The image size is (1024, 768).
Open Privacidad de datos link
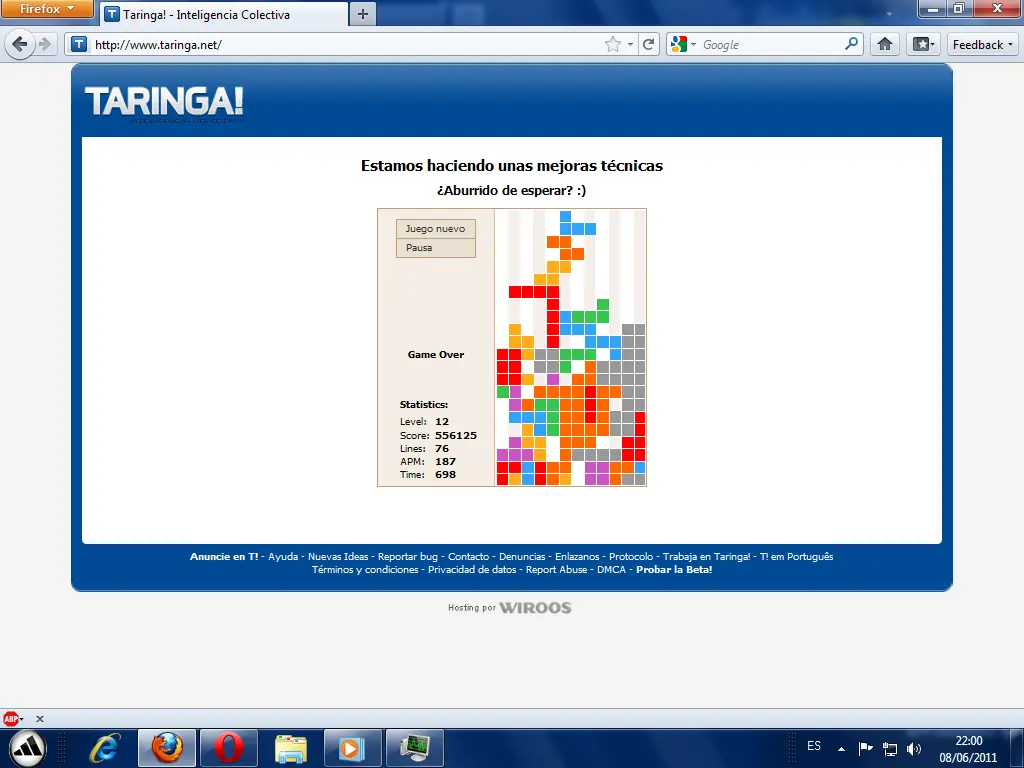pos(472,569)
